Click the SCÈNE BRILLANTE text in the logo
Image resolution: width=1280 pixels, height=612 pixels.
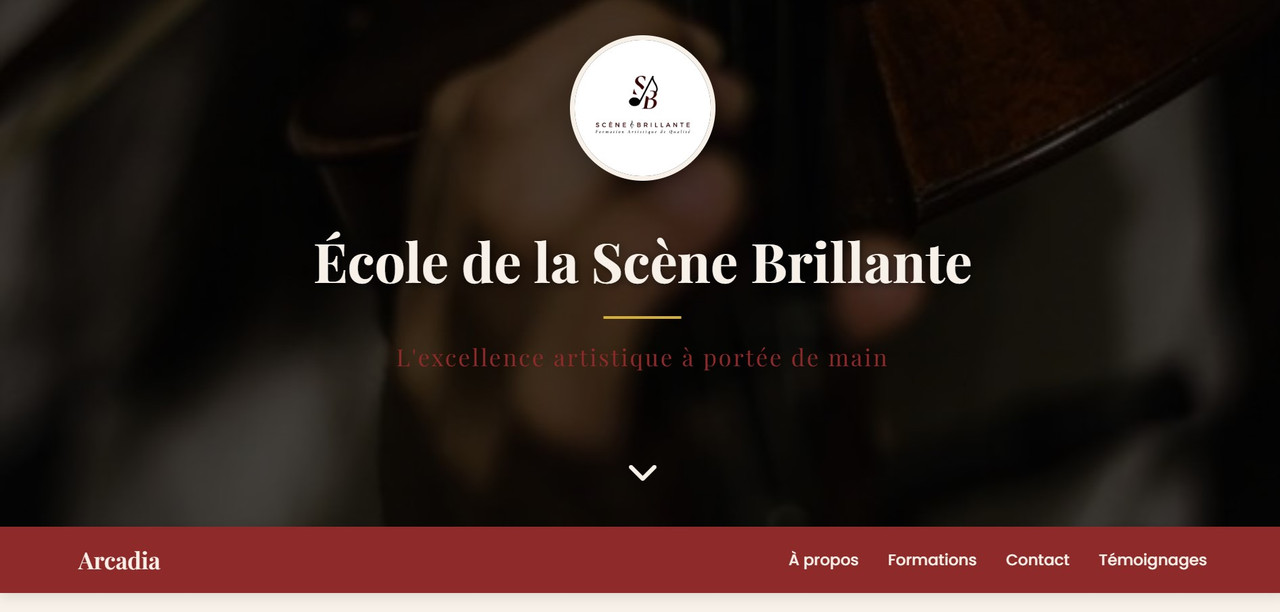642,124
